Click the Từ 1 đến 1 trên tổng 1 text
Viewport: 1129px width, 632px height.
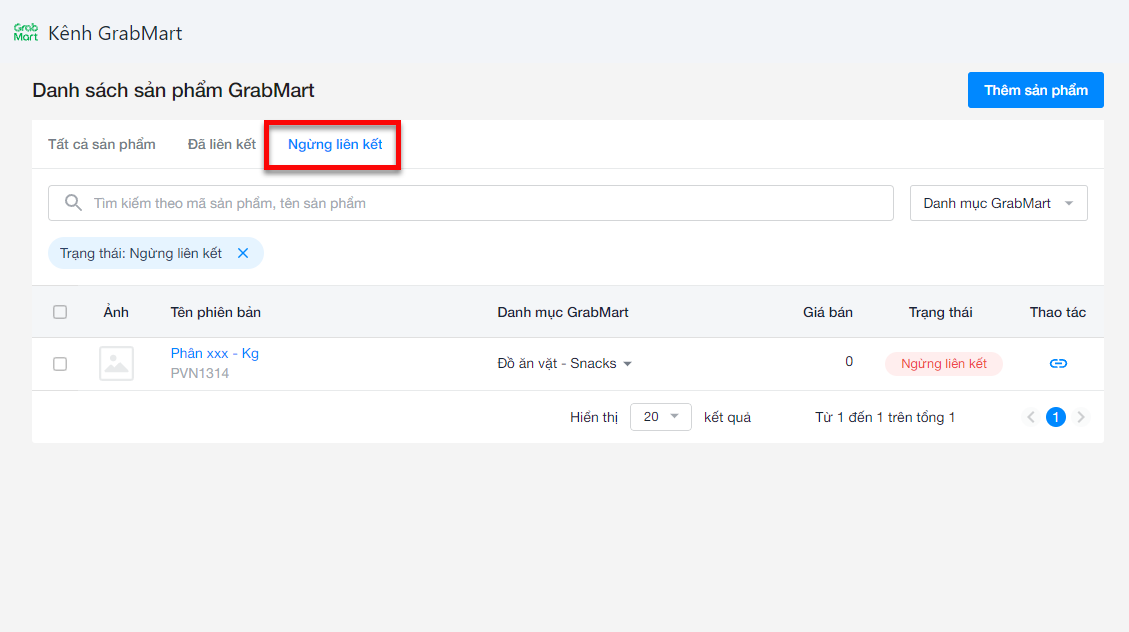885,417
